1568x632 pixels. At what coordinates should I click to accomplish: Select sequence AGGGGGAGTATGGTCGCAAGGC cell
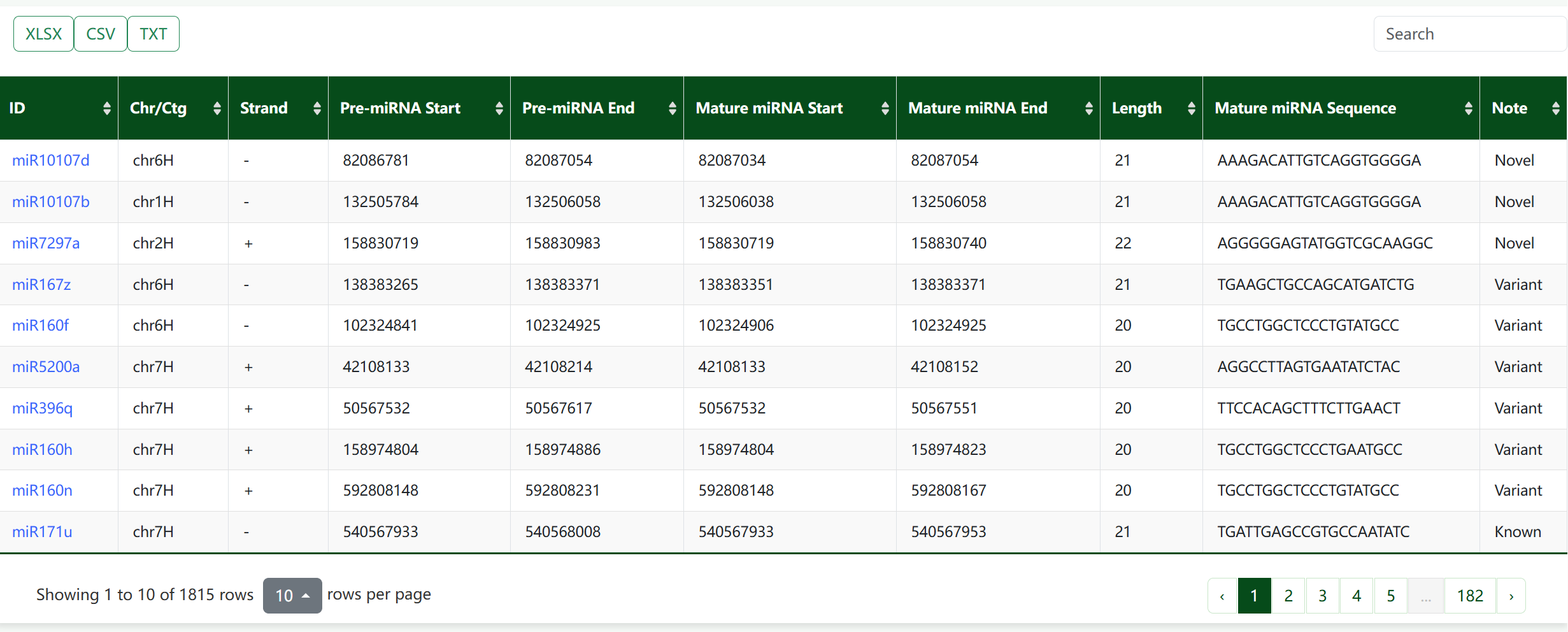(x=1341, y=243)
